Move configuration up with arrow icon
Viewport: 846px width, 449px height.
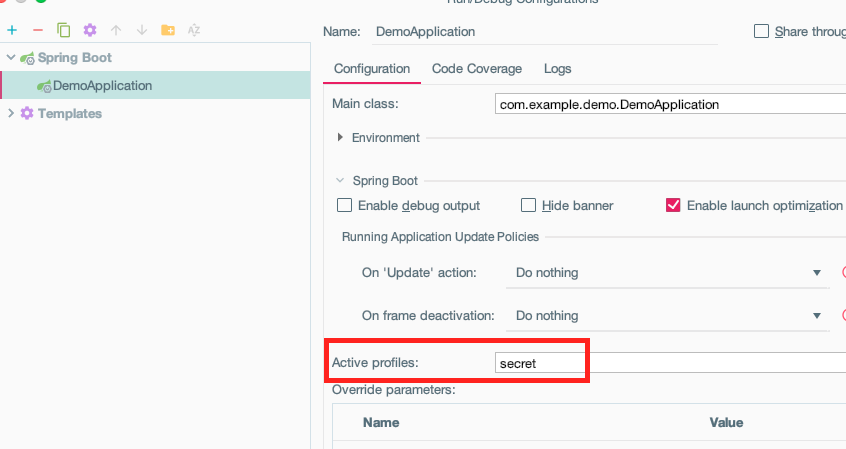(115, 30)
